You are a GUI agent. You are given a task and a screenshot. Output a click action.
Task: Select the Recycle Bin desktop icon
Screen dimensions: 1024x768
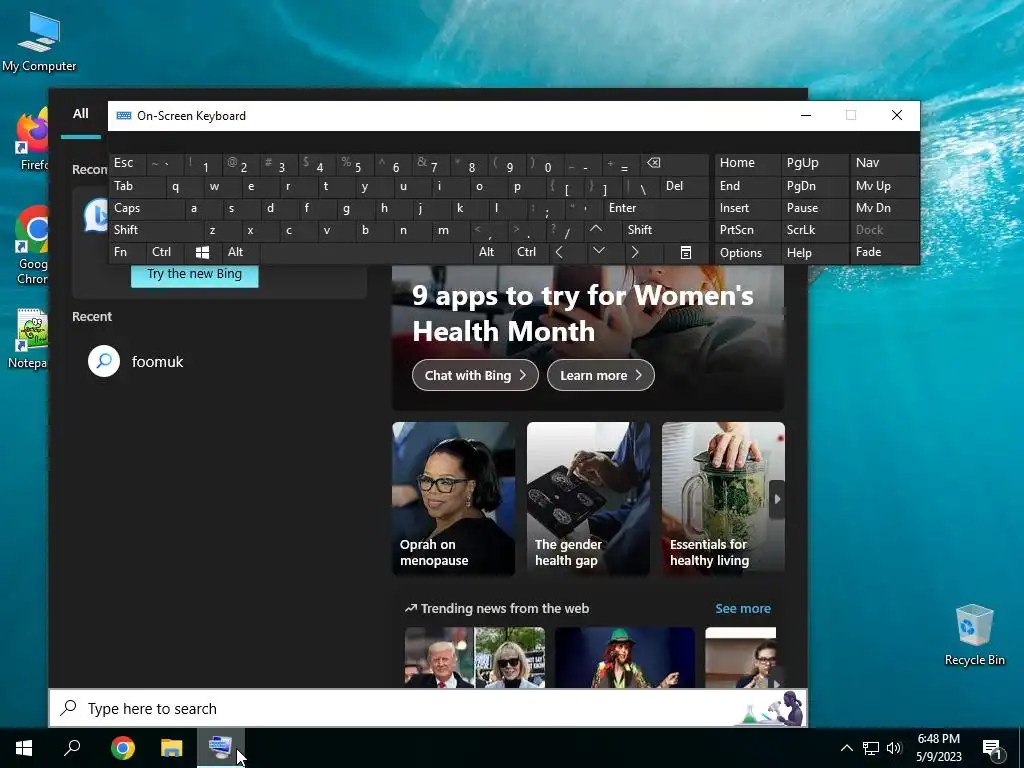click(974, 635)
